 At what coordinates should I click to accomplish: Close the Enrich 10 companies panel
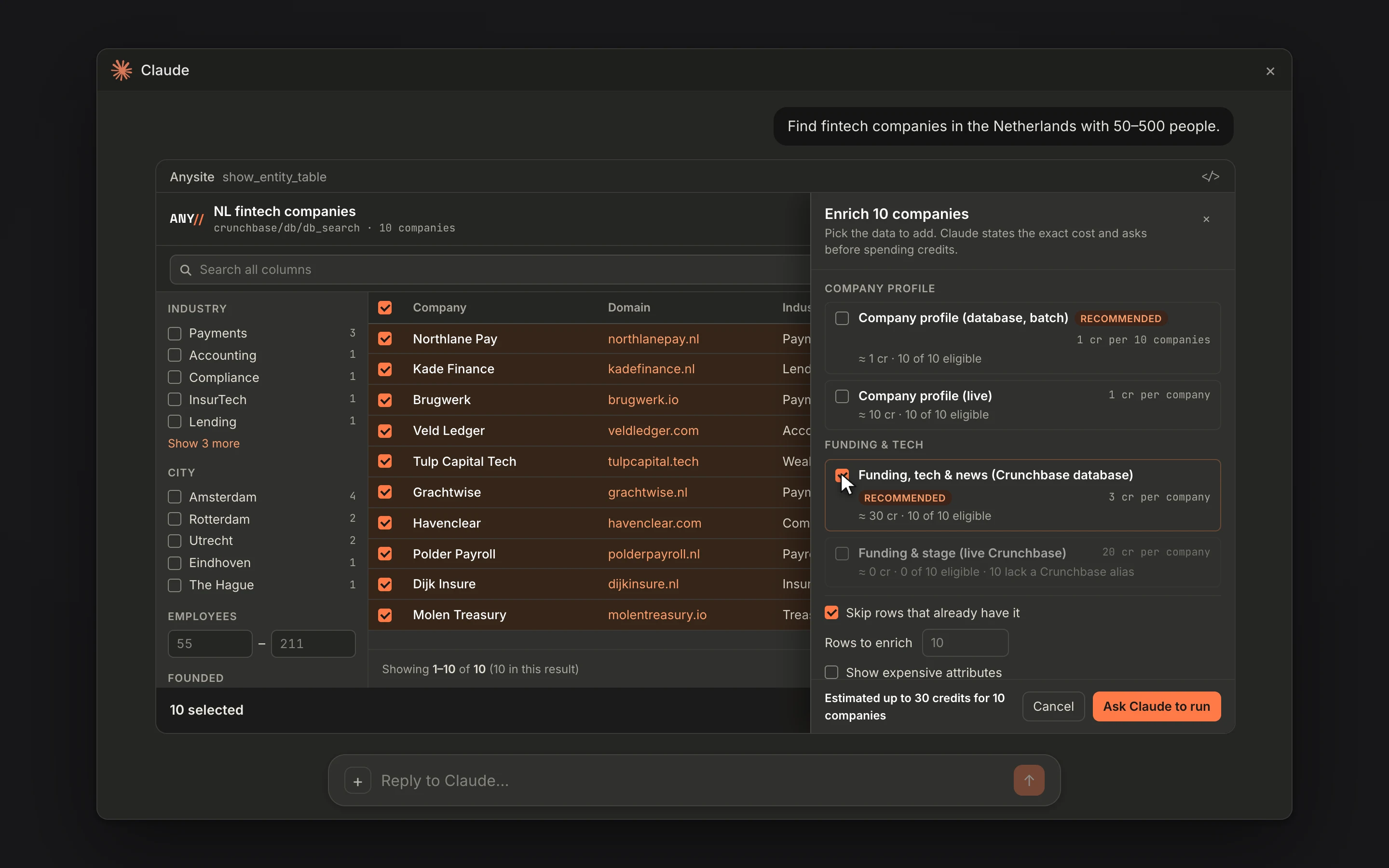coord(1207,219)
